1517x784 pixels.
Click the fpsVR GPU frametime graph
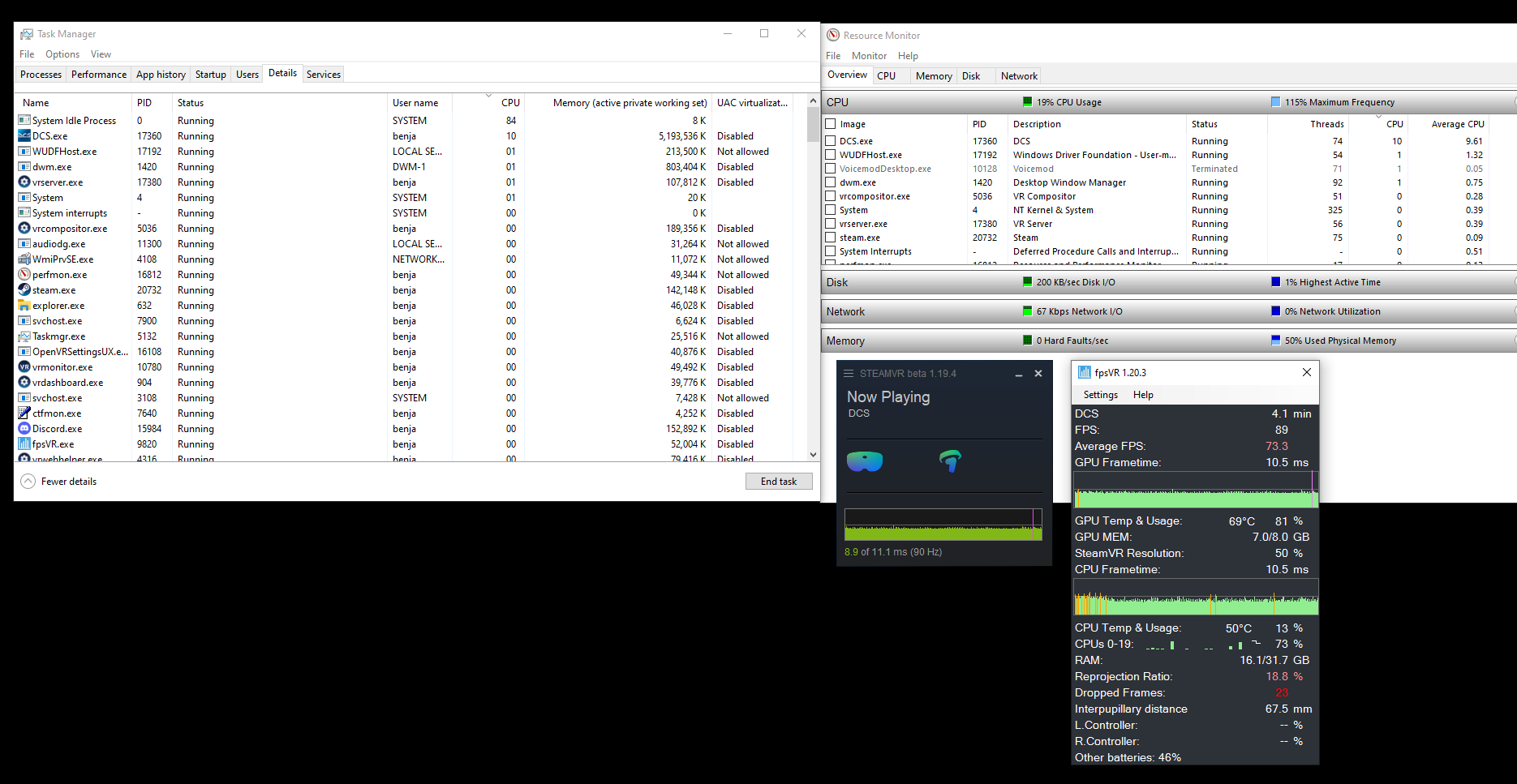point(1196,490)
